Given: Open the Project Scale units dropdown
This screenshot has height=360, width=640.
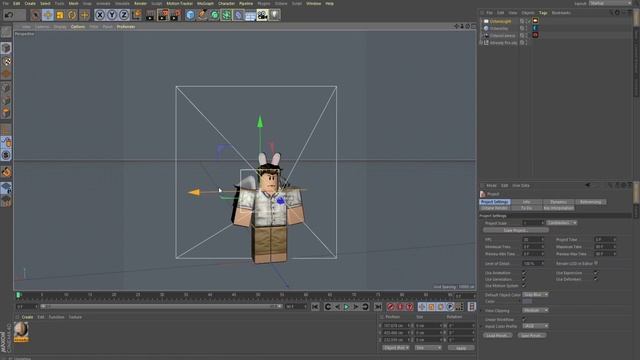Looking at the screenshot, I should click(x=562, y=223).
